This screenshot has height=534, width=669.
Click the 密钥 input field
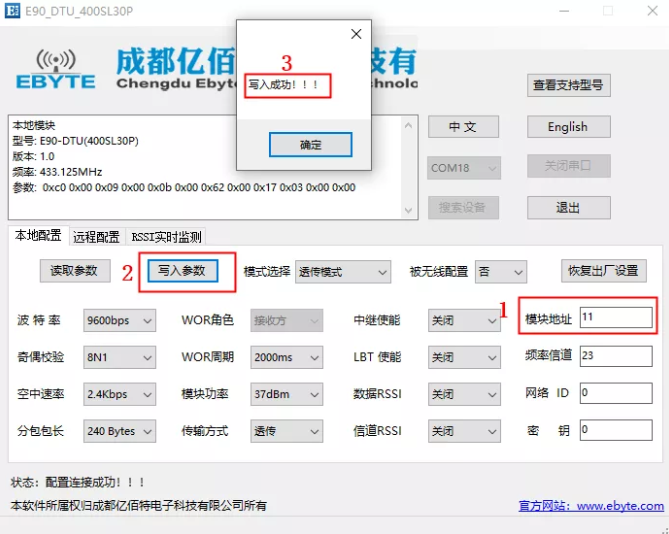(616, 430)
